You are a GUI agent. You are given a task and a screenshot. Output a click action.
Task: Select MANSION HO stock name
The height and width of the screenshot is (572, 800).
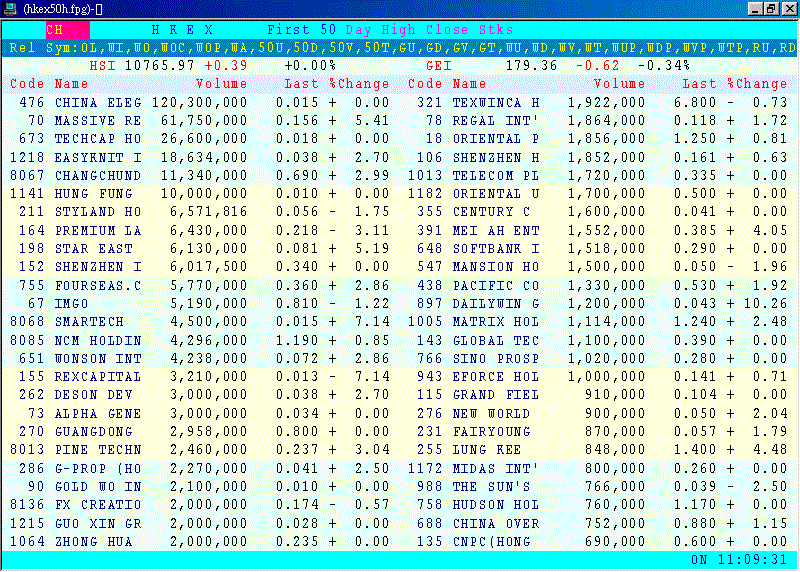(x=496, y=267)
